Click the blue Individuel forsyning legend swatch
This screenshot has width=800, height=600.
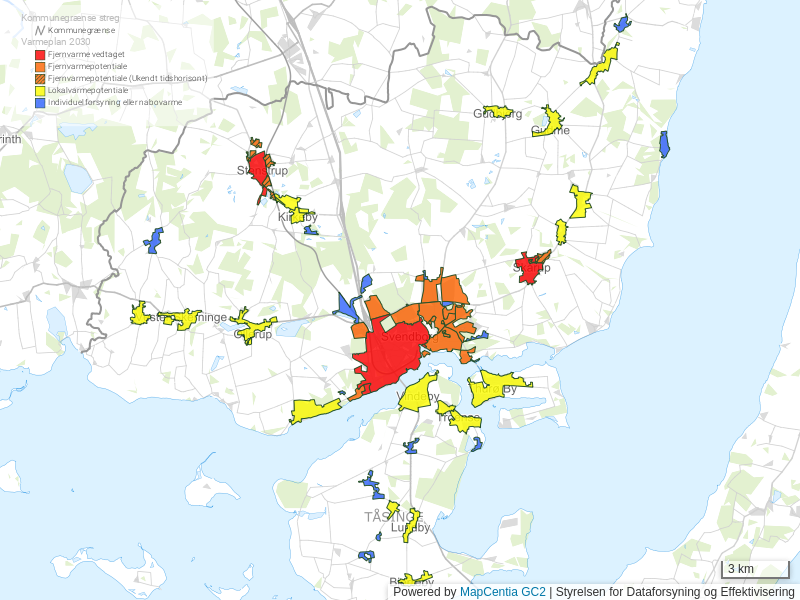coord(40,102)
